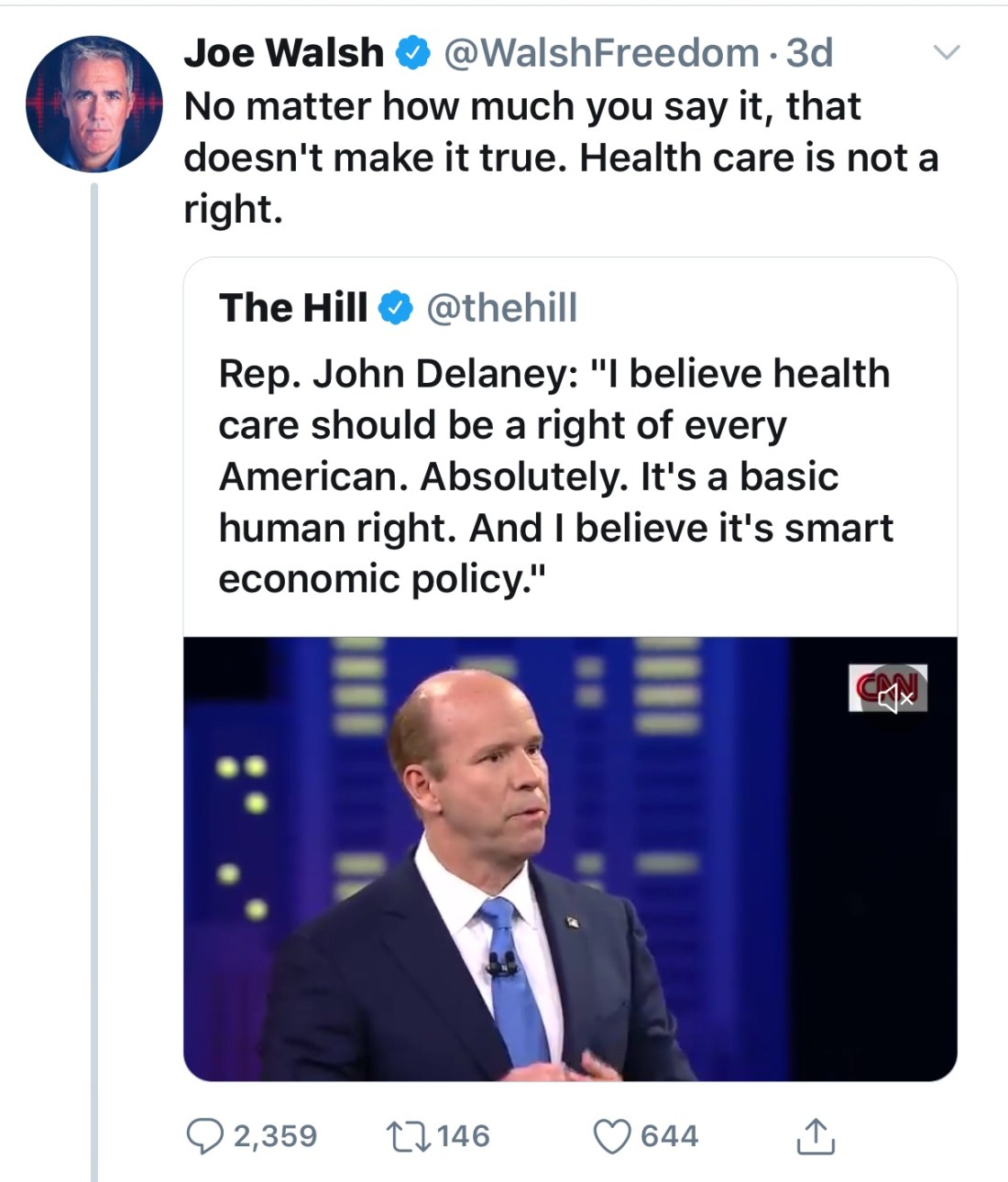Open Joe Walsh's profile avatar picture
This screenshot has width=1008, height=1182.
(x=93, y=104)
